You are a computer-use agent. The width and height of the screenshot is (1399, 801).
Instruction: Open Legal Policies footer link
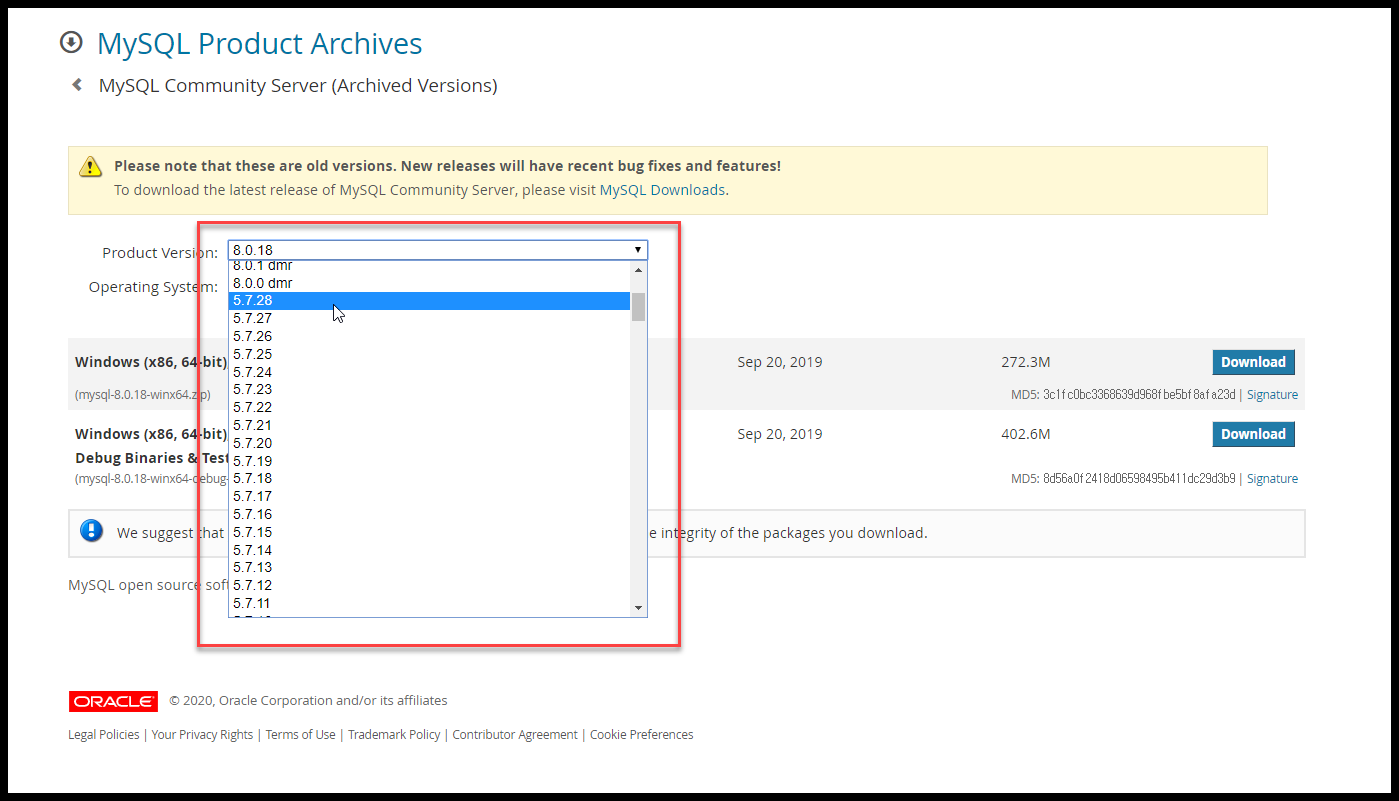[x=104, y=735]
